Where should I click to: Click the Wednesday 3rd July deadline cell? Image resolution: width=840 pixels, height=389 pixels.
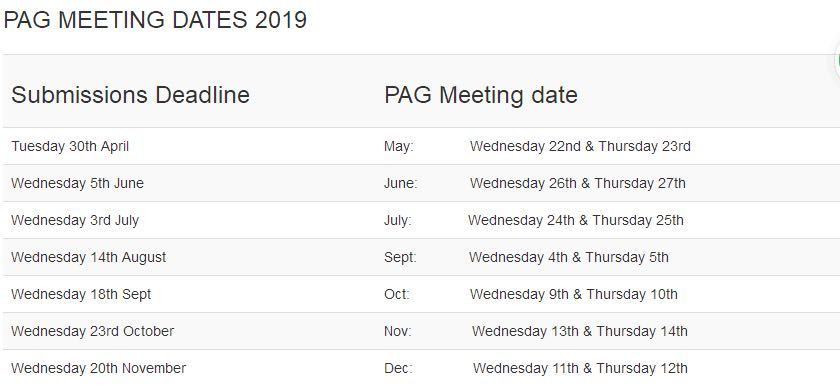click(74, 220)
